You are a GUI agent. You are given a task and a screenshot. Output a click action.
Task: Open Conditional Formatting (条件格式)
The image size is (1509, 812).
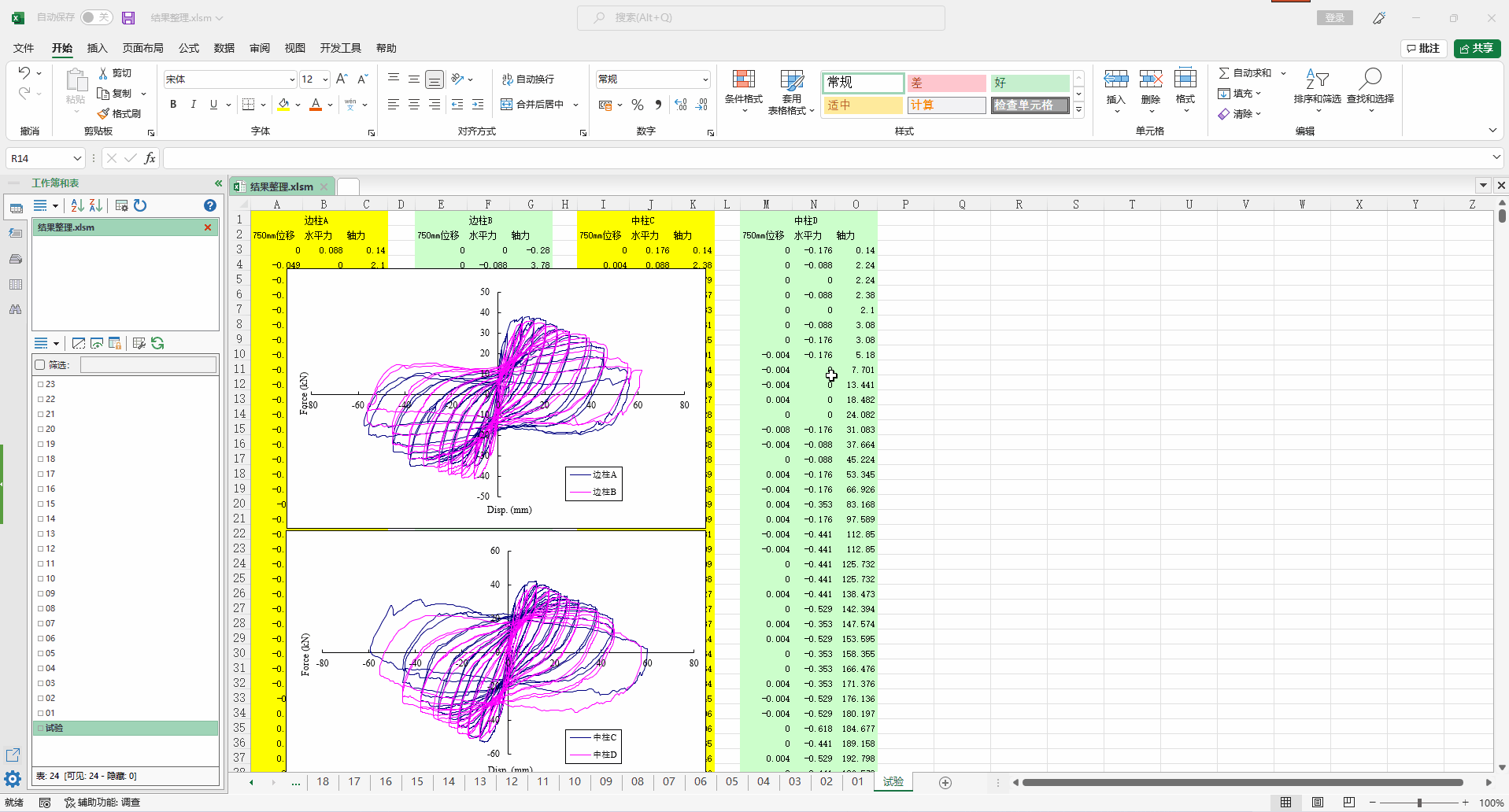coord(744,90)
